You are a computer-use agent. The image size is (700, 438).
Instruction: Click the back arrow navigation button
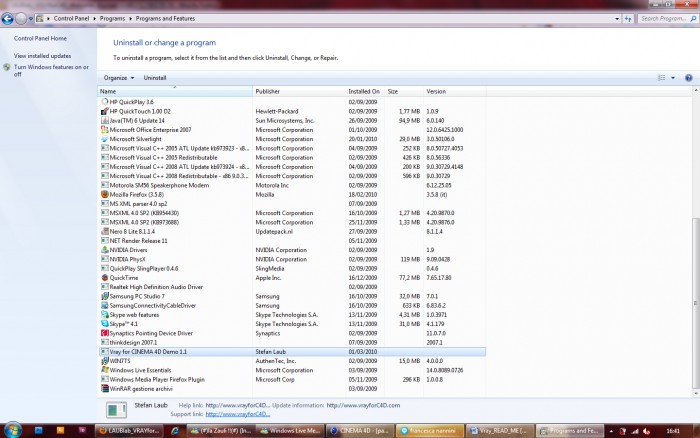click(7, 19)
